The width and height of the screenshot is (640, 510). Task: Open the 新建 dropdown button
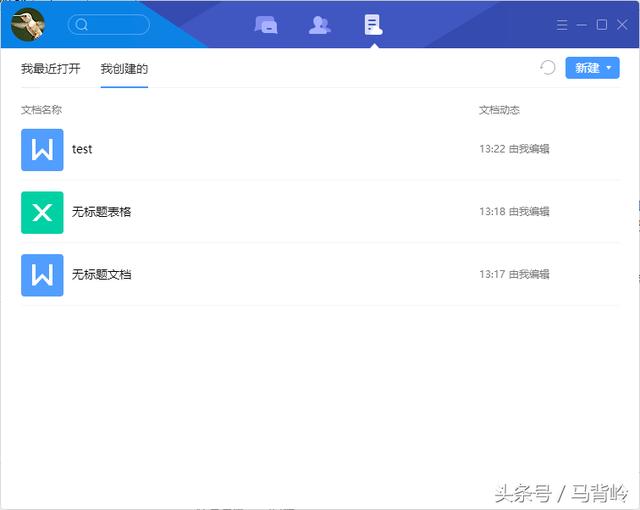point(592,68)
